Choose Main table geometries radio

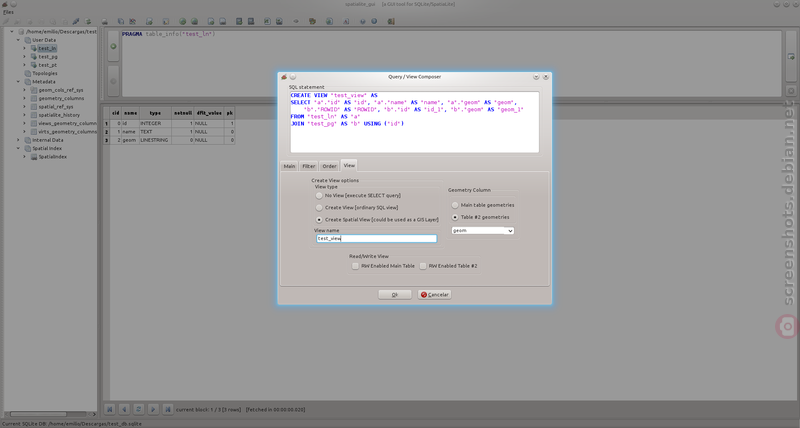(455, 205)
